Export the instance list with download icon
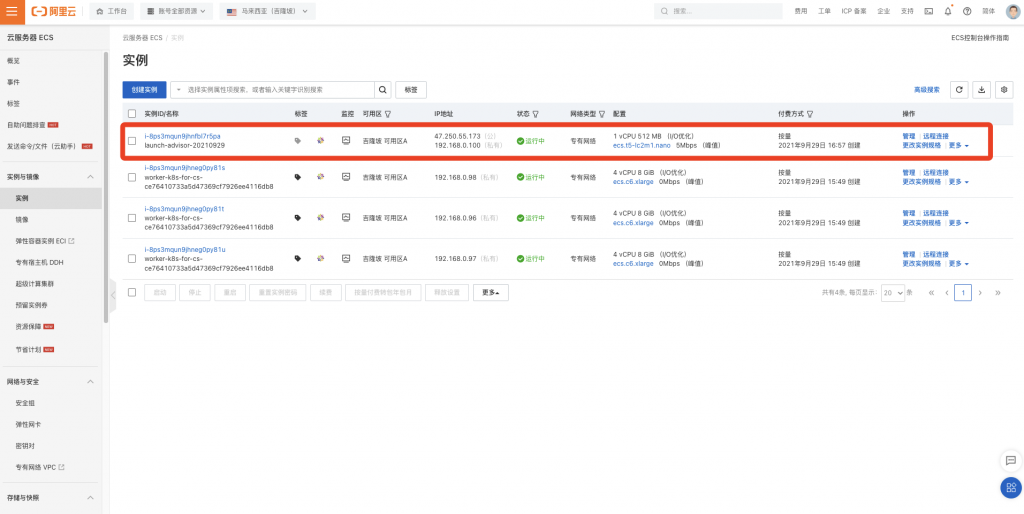Viewport: 1024px width, 514px height. pyautogui.click(x=982, y=89)
